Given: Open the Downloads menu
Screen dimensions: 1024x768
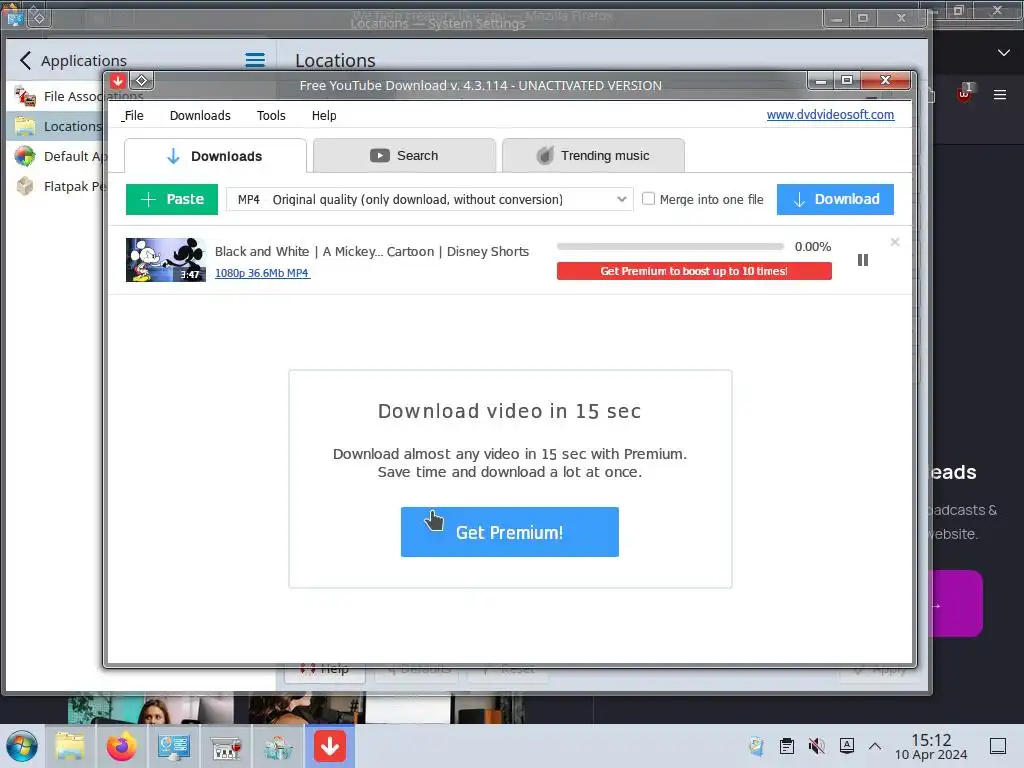Looking at the screenshot, I should (200, 116).
